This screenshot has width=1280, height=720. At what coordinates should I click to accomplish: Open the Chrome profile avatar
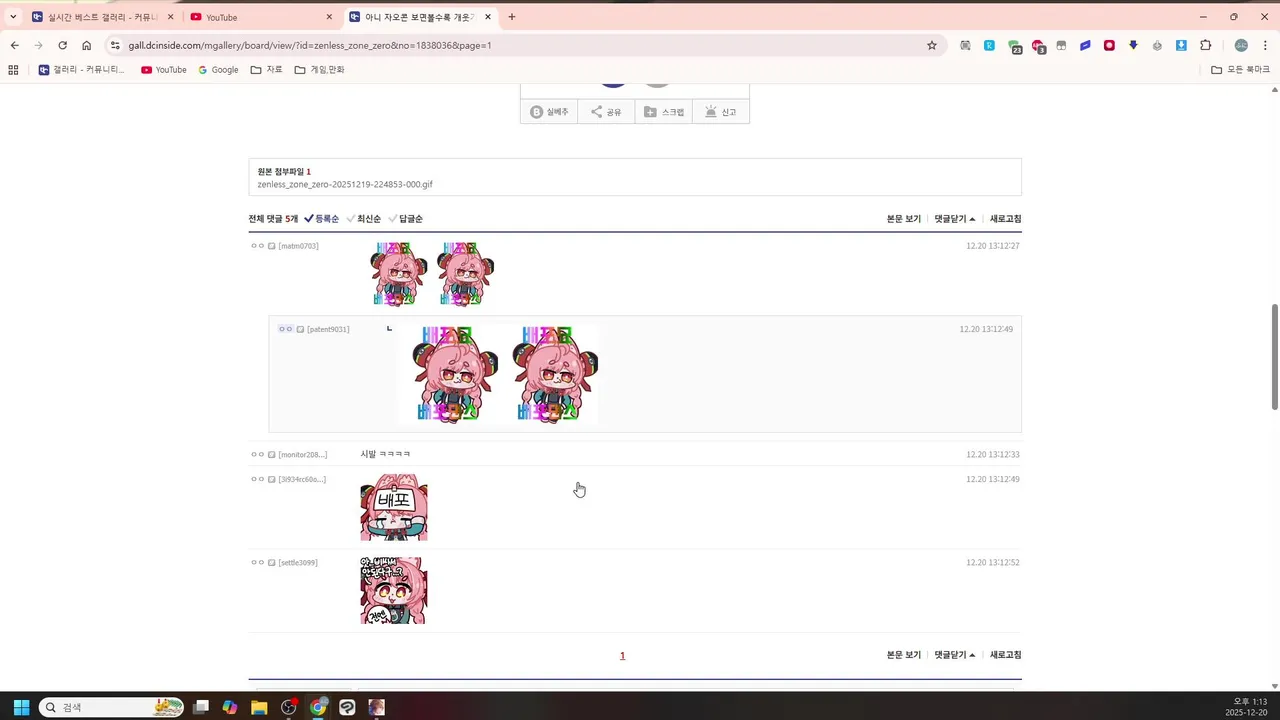[x=1241, y=45]
